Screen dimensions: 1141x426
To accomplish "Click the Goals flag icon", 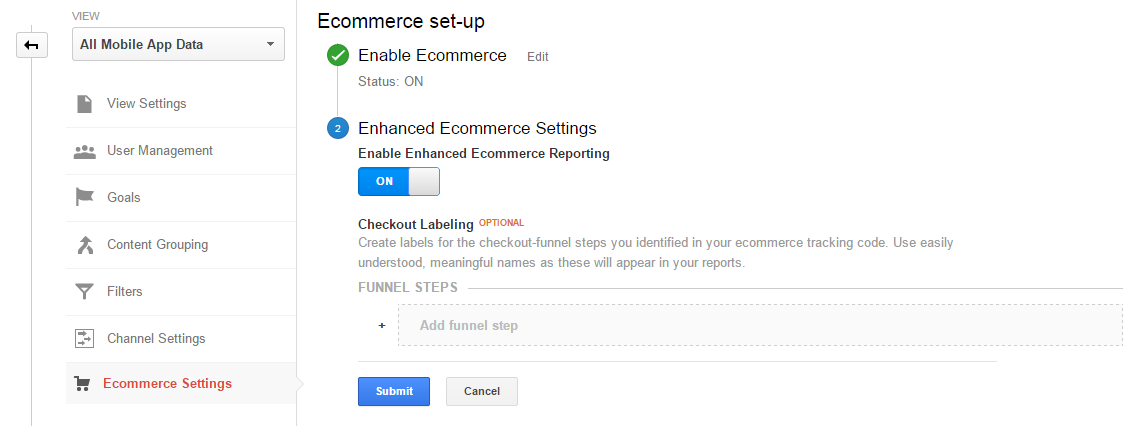I will (85, 197).
